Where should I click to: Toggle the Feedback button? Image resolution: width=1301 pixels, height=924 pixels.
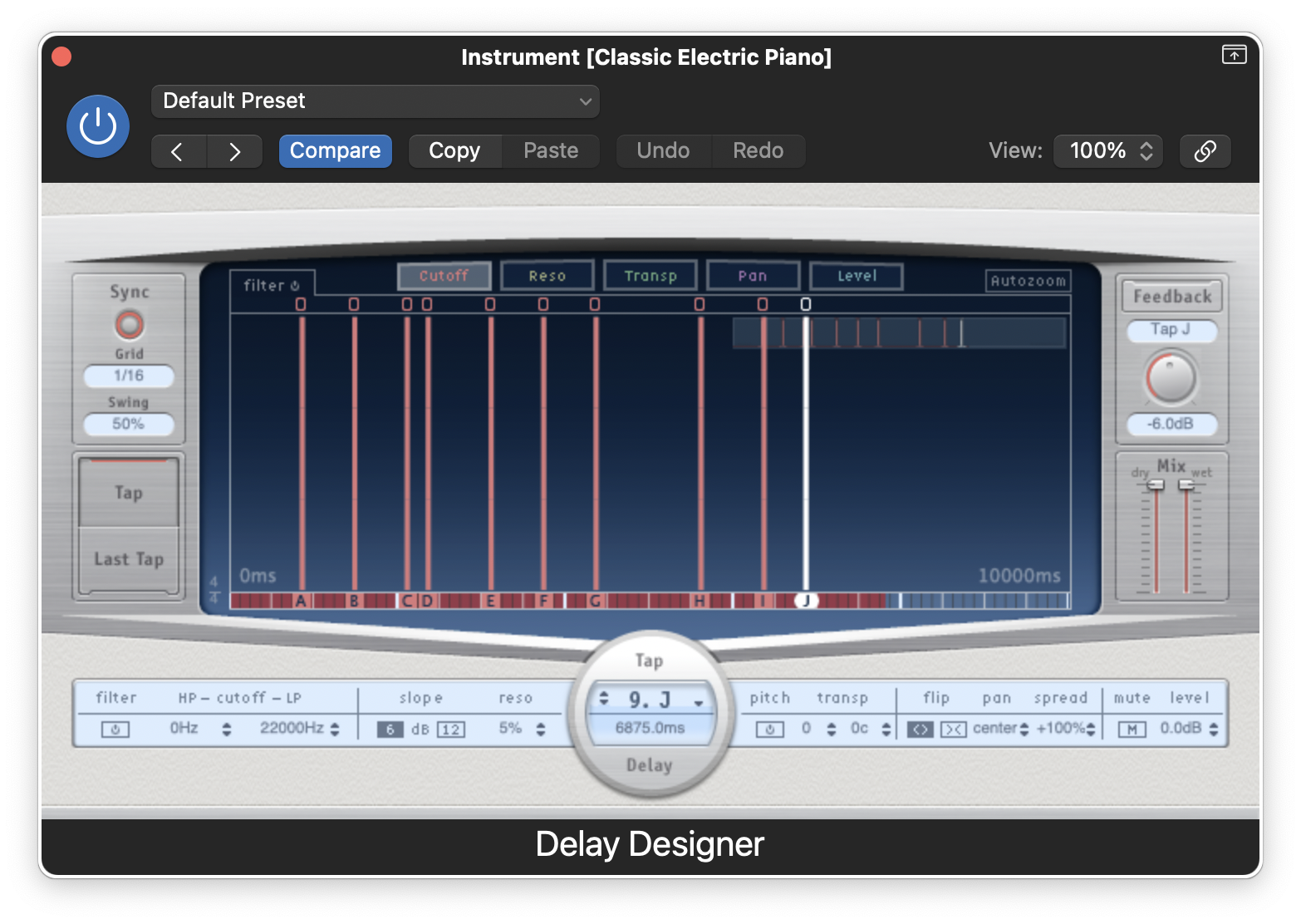pyautogui.click(x=1172, y=296)
